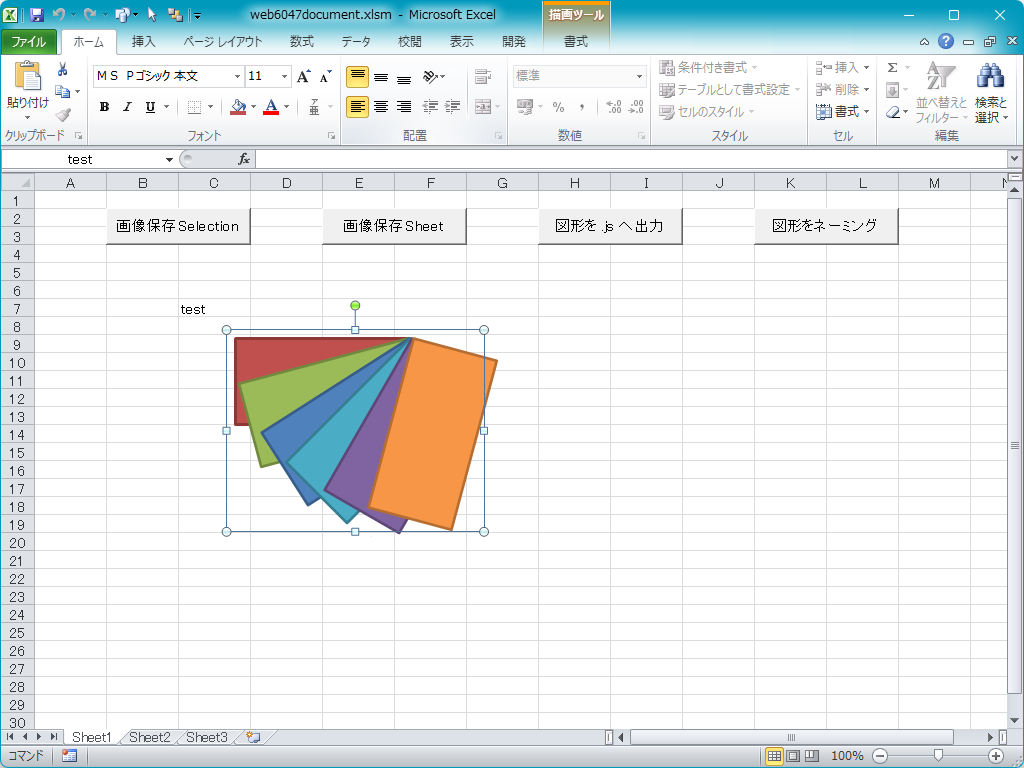The image size is (1024, 768).
Task: Click the Increase Font Size icon
Action: pos(304,76)
